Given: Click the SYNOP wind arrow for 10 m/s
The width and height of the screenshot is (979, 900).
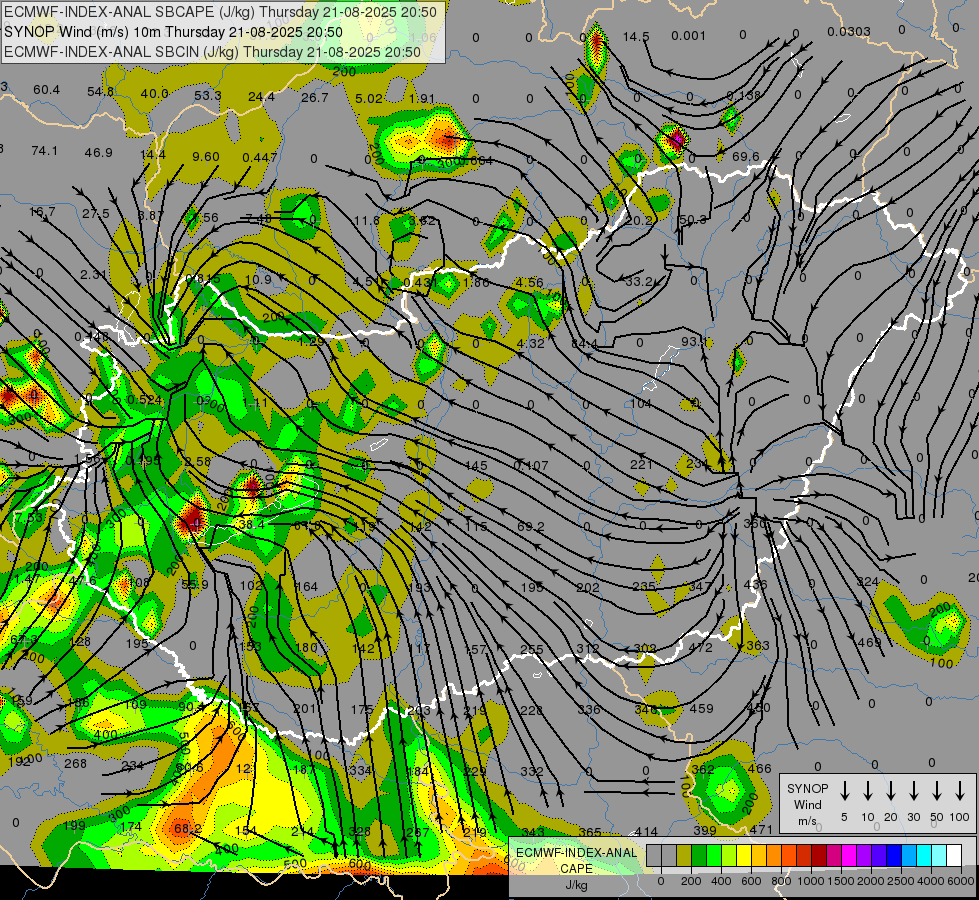Looking at the screenshot, I should (x=867, y=791).
